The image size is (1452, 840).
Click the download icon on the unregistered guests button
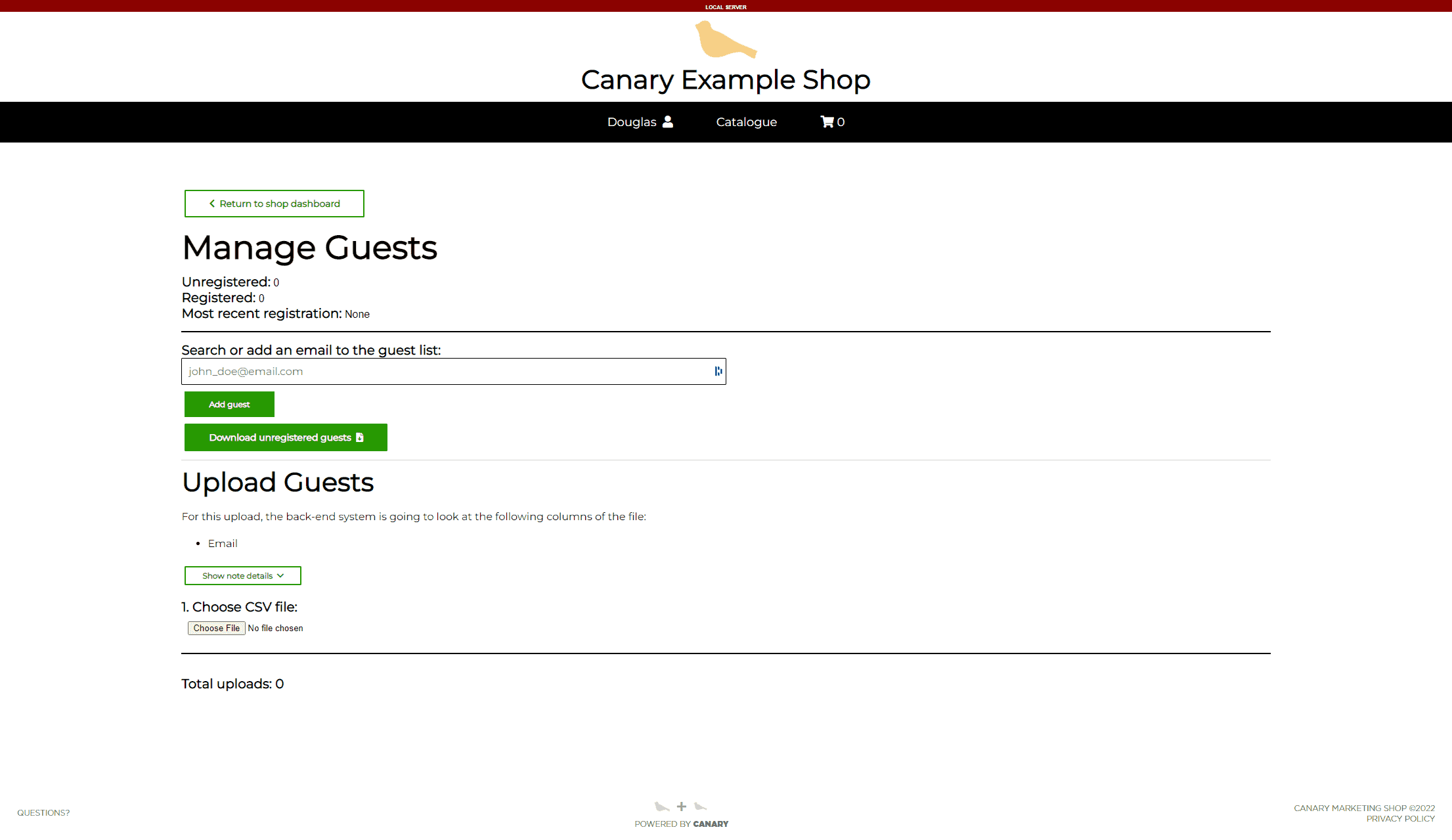[359, 437]
